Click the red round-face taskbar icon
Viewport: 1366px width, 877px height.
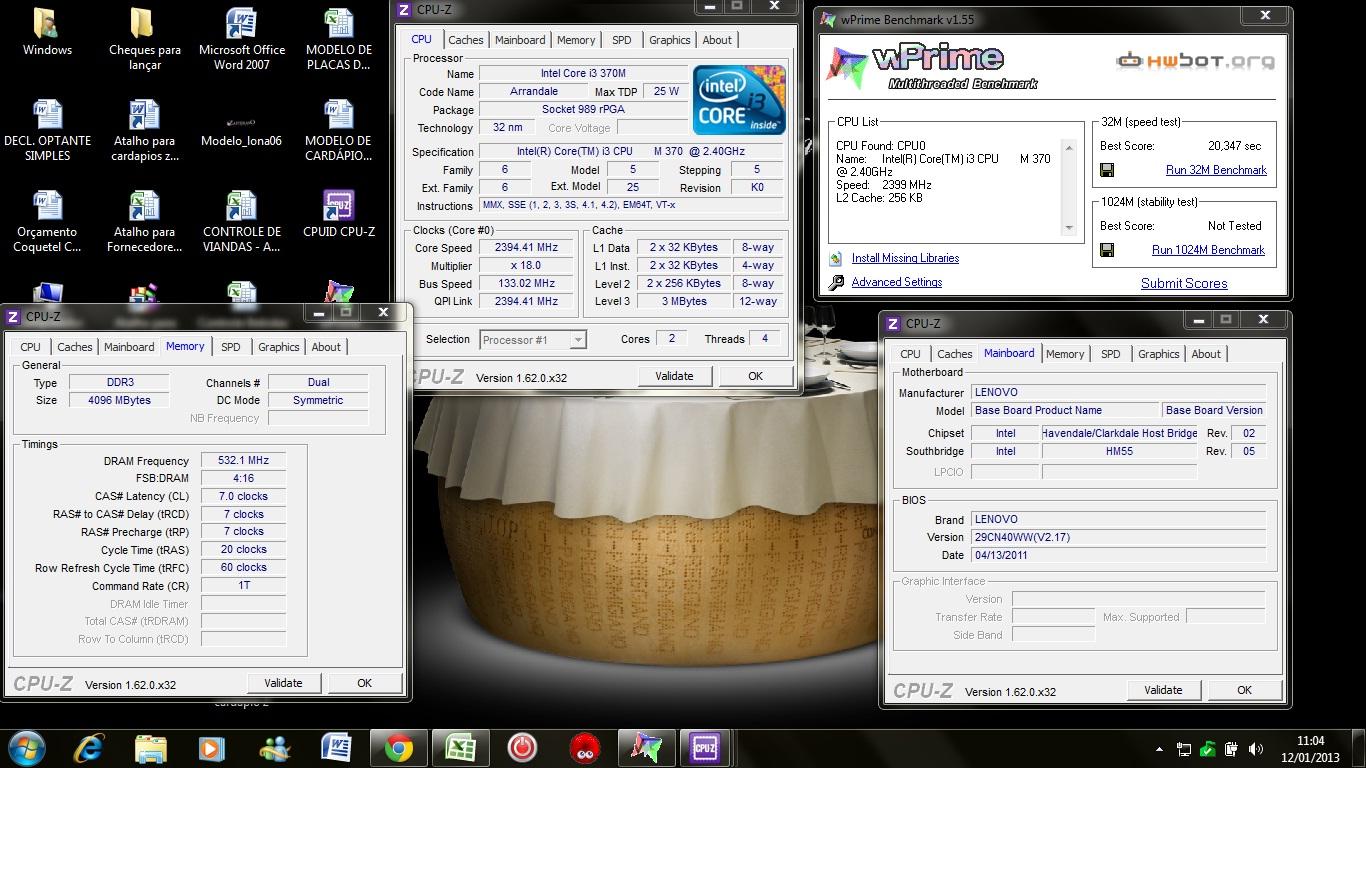(584, 748)
